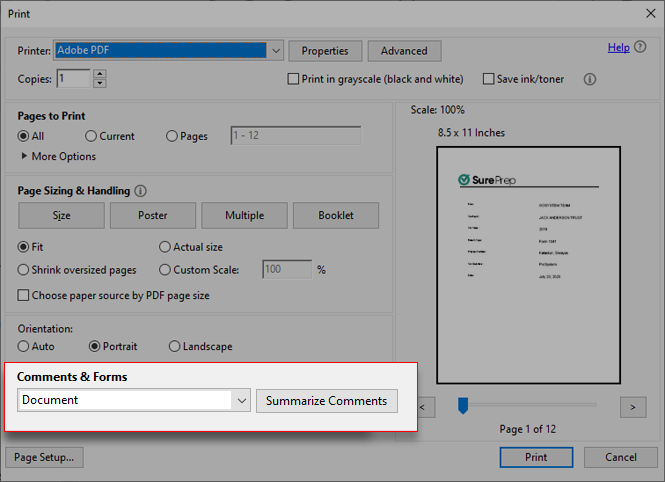This screenshot has width=665, height=482.
Task: Expand More Options under Pages to Print
Action: (x=25, y=157)
